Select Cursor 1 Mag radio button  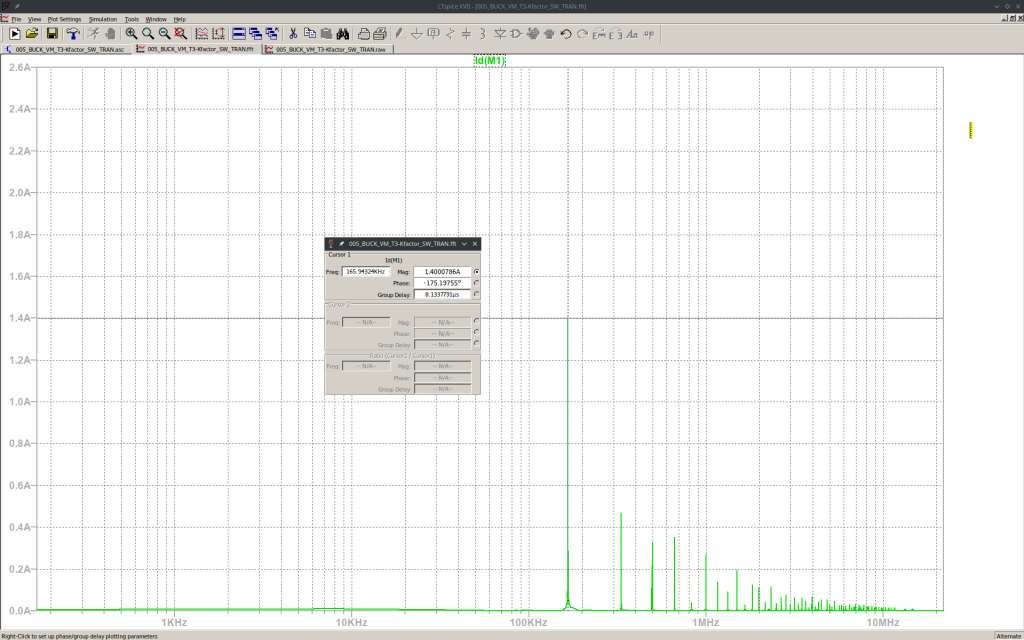[476, 272]
